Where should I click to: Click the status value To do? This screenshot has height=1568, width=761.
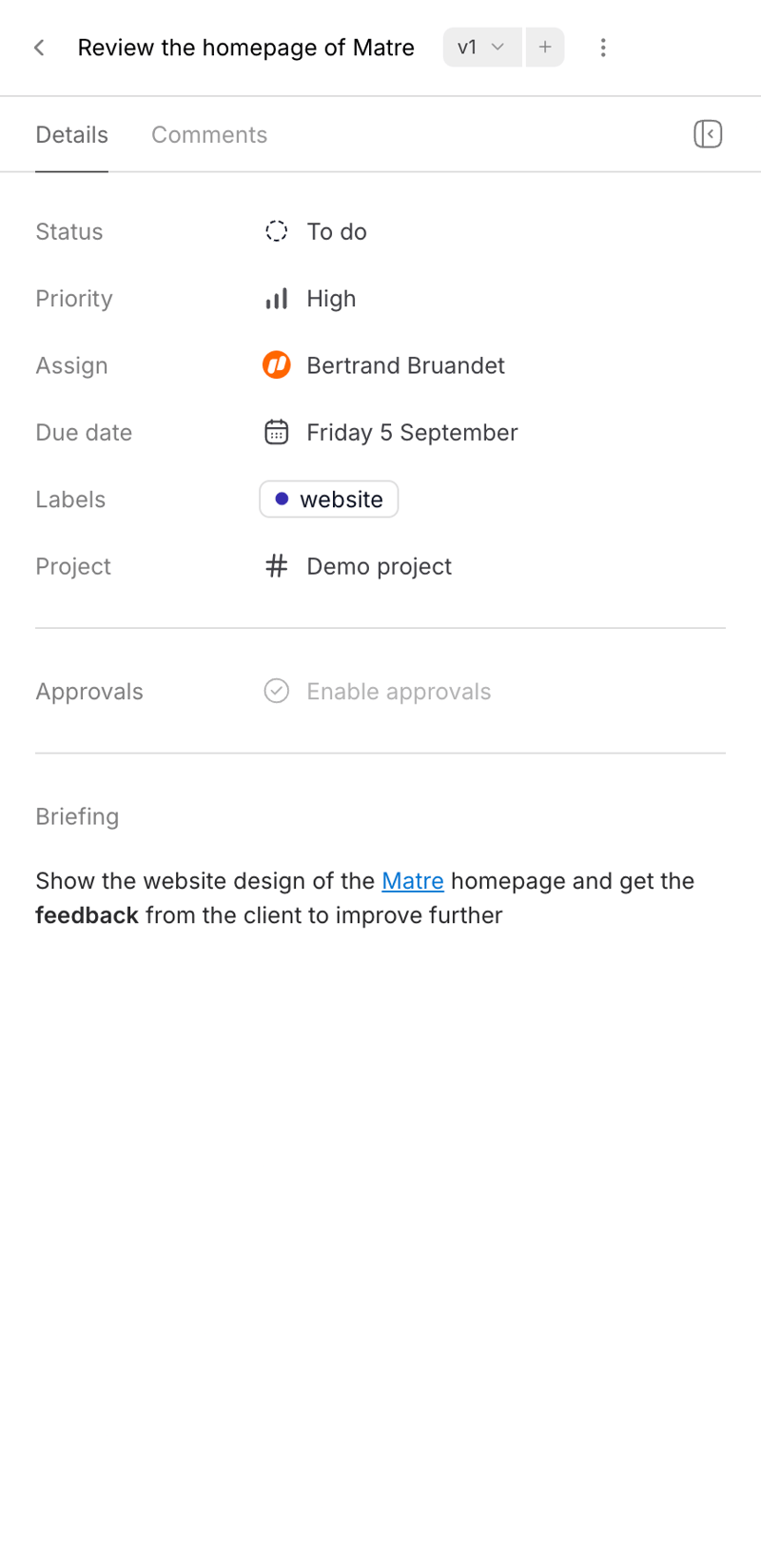tap(337, 231)
